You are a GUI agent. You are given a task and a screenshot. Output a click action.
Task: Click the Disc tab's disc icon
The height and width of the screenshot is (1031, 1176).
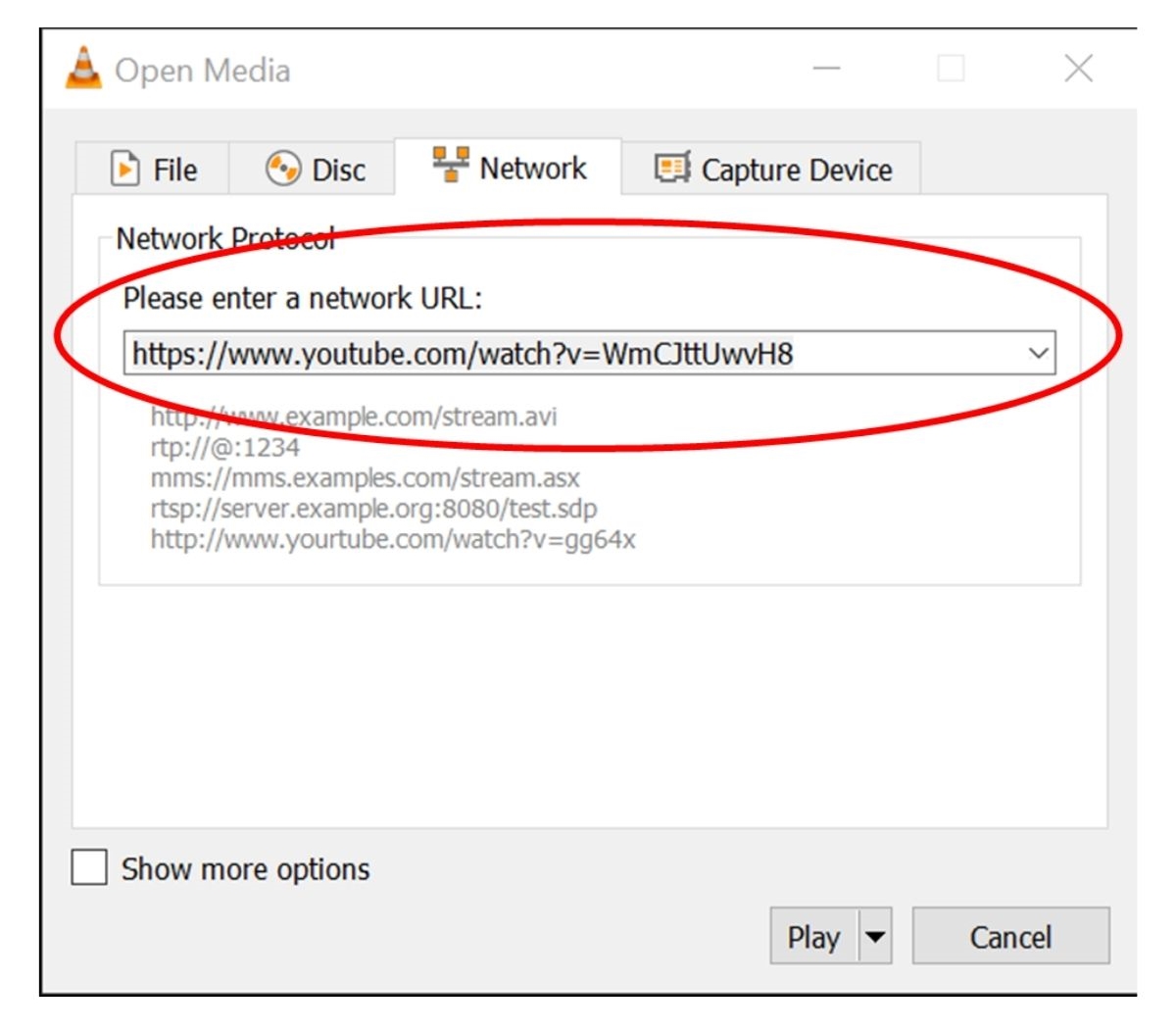[x=283, y=169]
